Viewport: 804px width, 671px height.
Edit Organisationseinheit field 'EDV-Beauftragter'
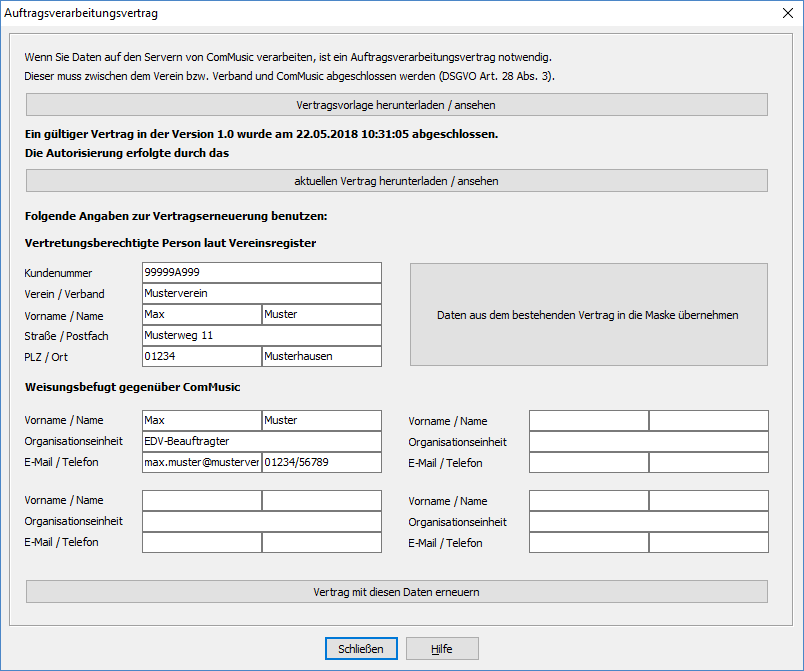pos(262,441)
